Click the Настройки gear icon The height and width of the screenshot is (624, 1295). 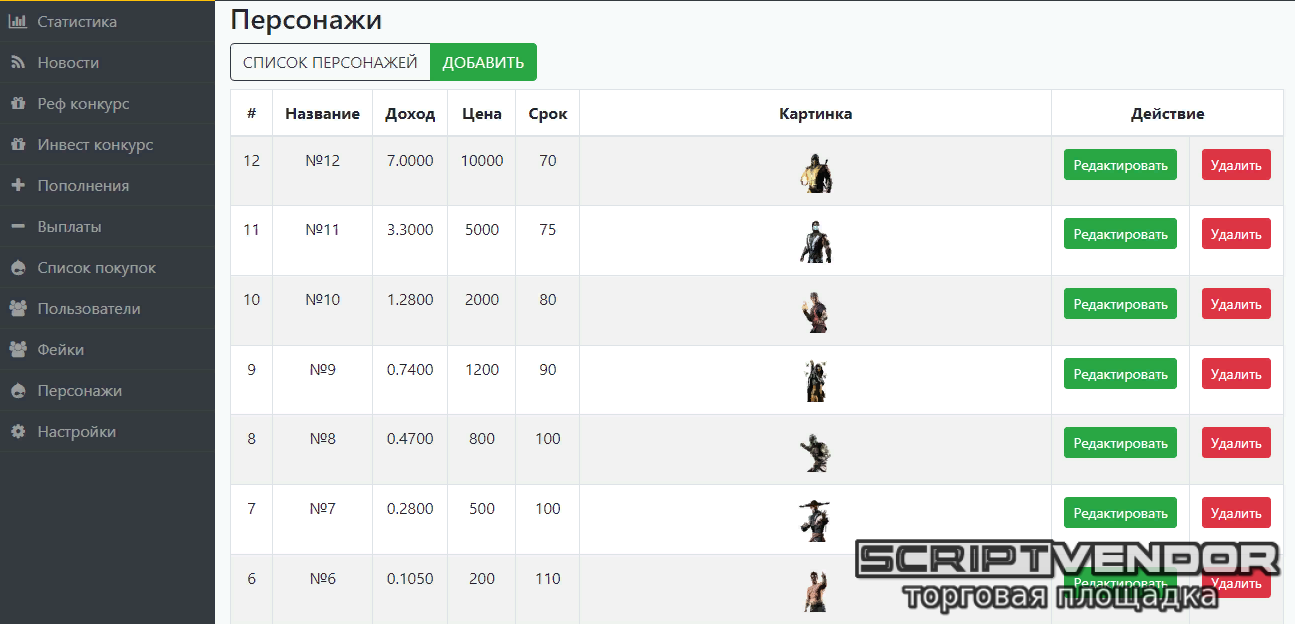(x=17, y=432)
